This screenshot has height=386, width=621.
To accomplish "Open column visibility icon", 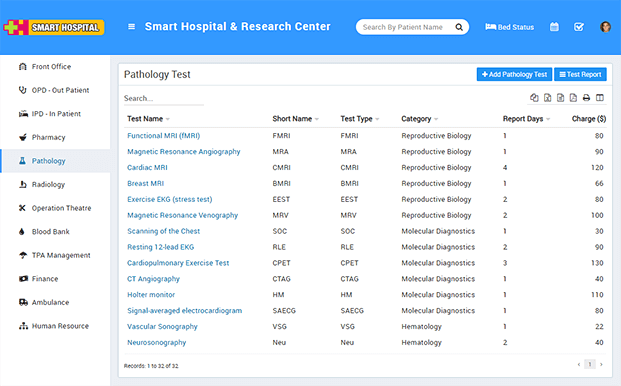I will pos(600,97).
